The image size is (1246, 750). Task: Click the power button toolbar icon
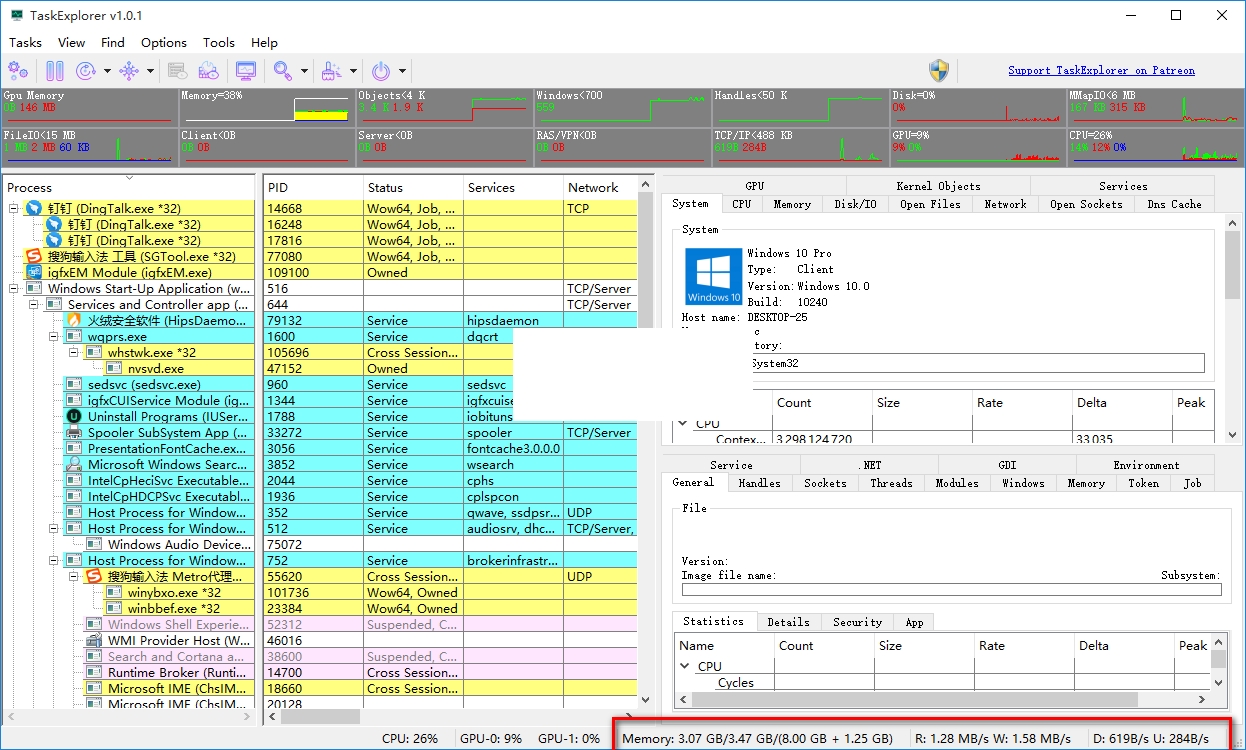tap(381, 71)
